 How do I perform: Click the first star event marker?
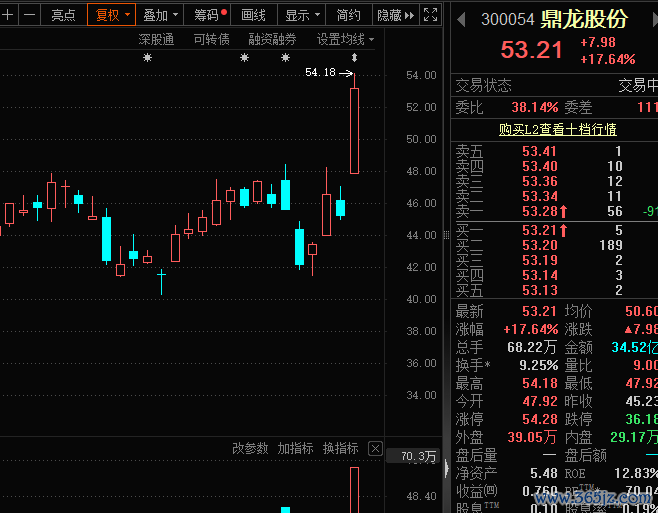(x=147, y=58)
